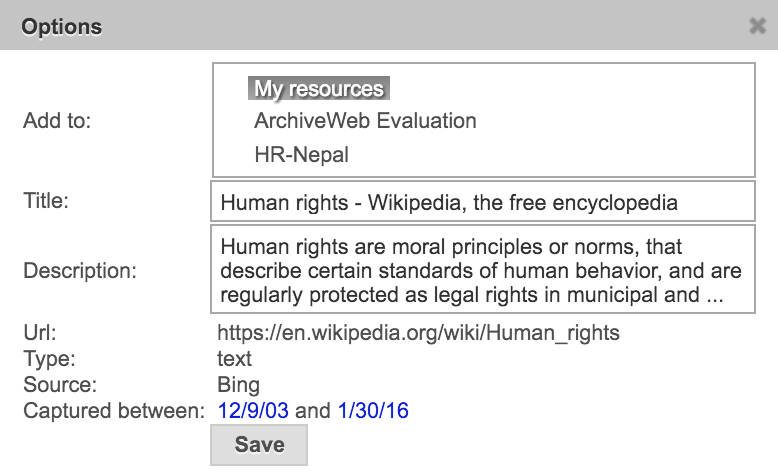Click the "Type:" label
Screen dimensions: 778x476
pyautogui.click(x=49, y=359)
